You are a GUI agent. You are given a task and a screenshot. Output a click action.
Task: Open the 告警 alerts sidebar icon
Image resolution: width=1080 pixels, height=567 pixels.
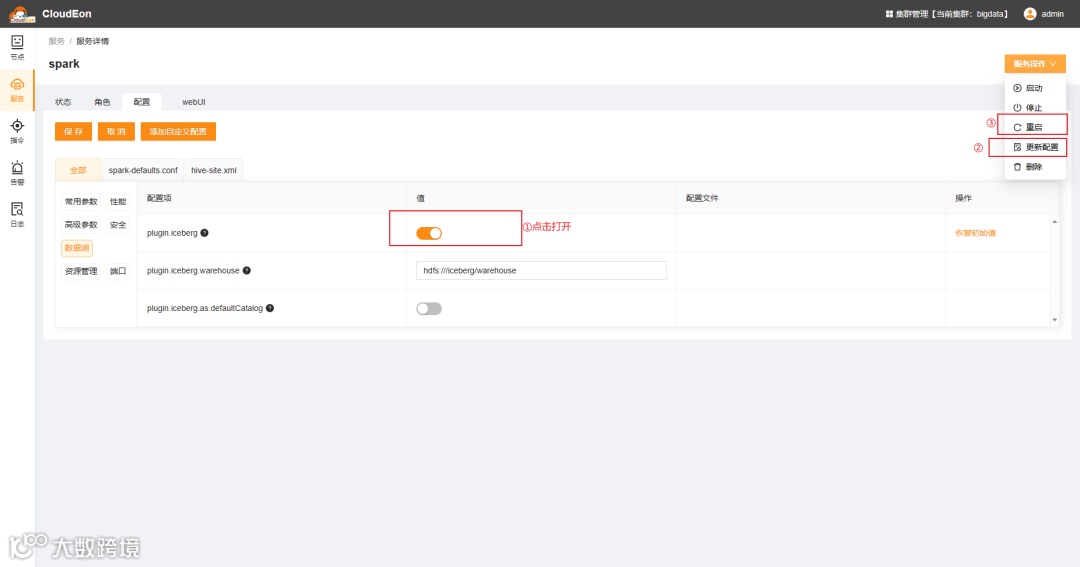(x=17, y=173)
